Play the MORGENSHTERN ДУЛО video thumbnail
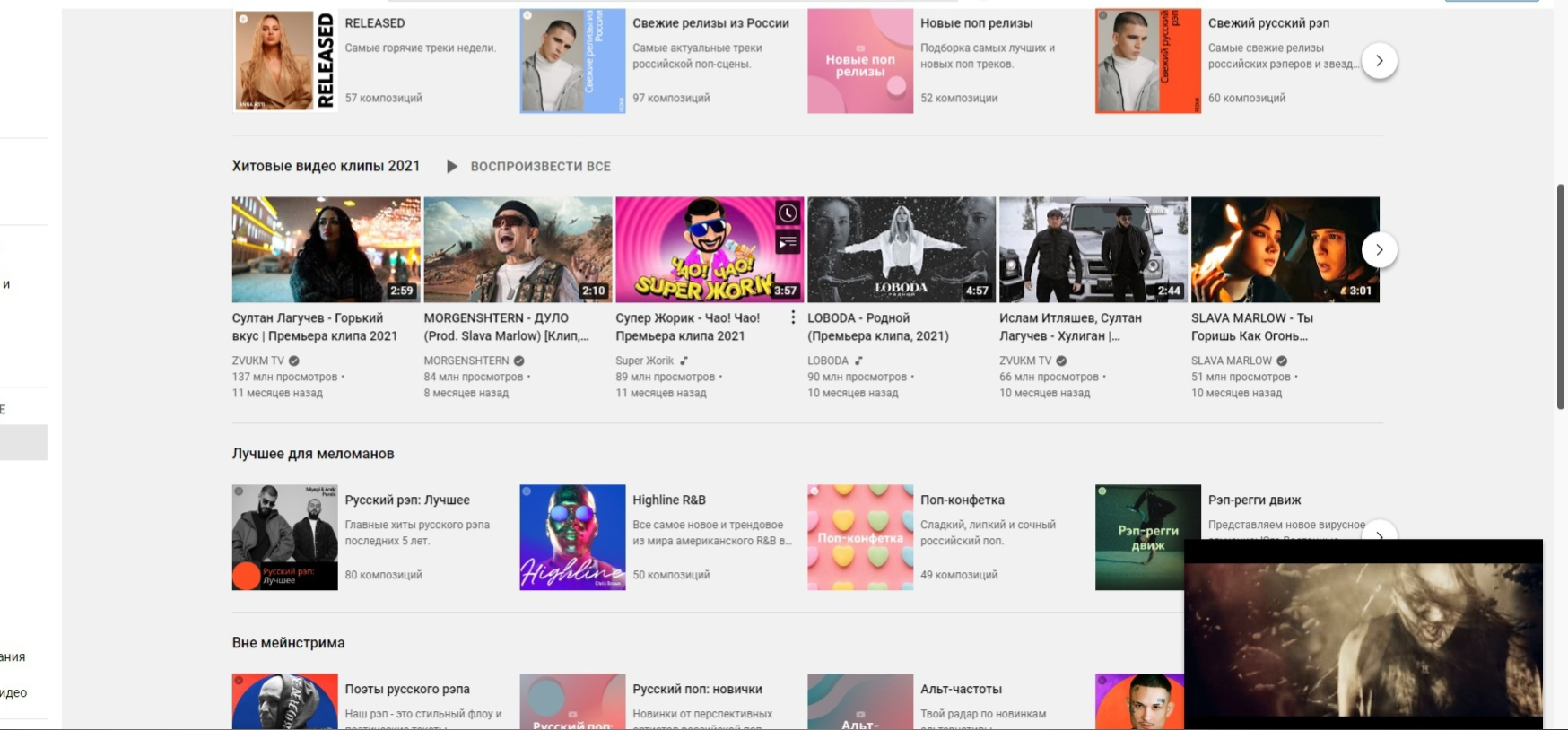The height and width of the screenshot is (730, 1568). [518, 249]
